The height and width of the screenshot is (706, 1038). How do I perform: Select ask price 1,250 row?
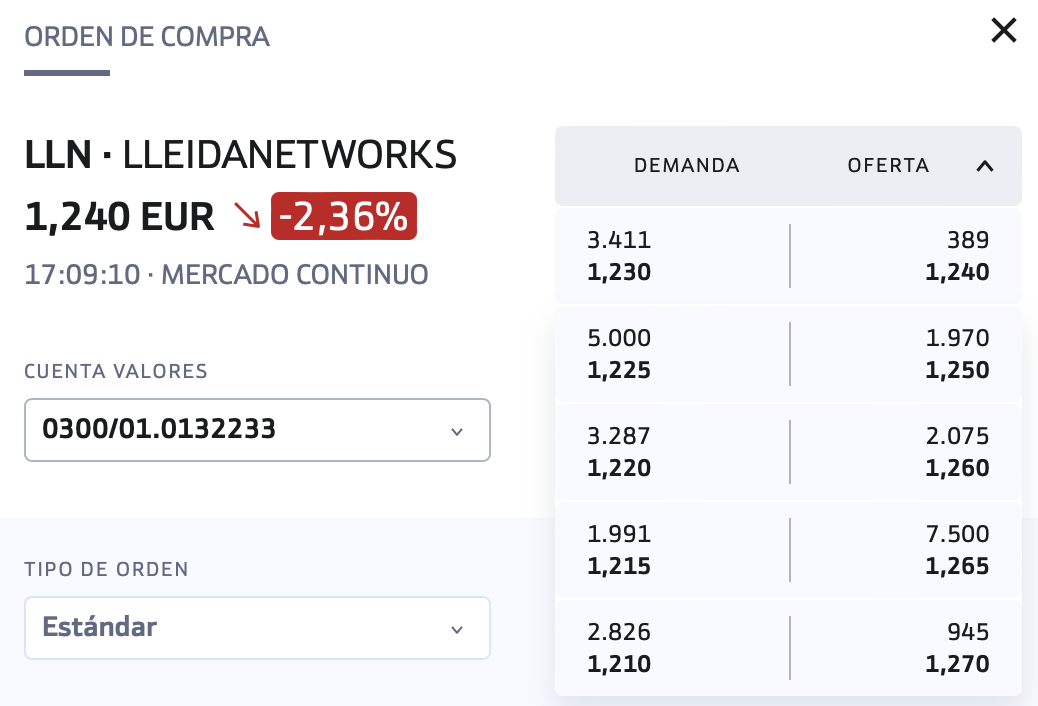[x=957, y=370]
